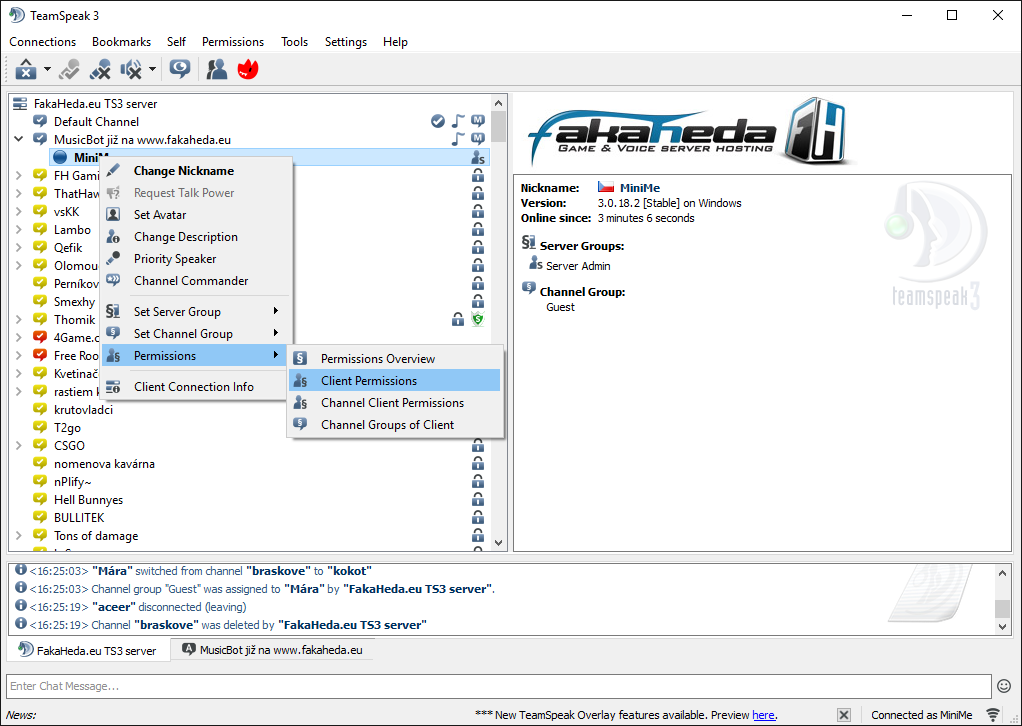Open the Settings menu
1022x726 pixels.
345,42
